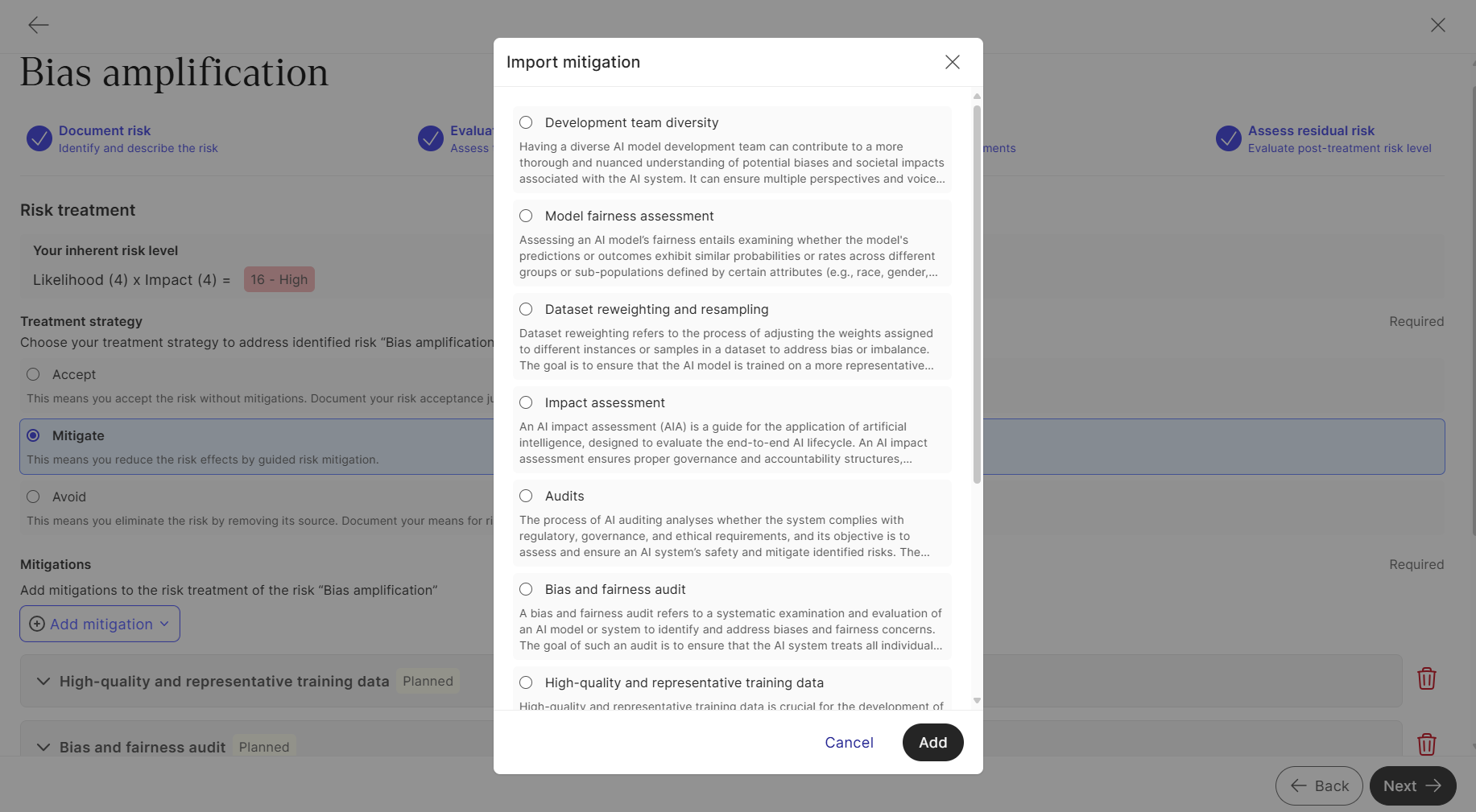The image size is (1476, 812).
Task: Go to Assess residual risk step
Action: point(1311,130)
